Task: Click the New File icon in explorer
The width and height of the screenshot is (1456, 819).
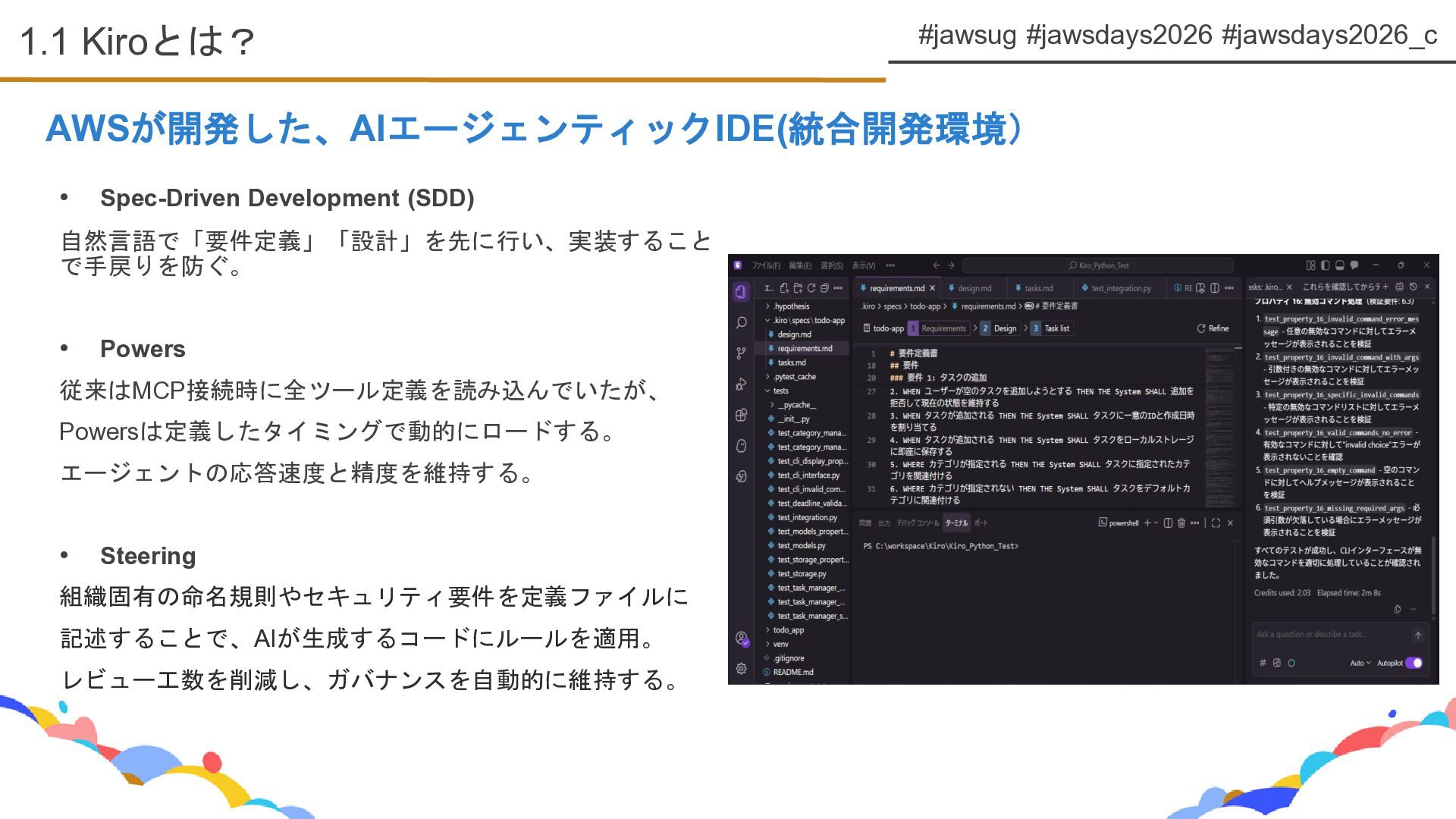Action: tap(784, 288)
